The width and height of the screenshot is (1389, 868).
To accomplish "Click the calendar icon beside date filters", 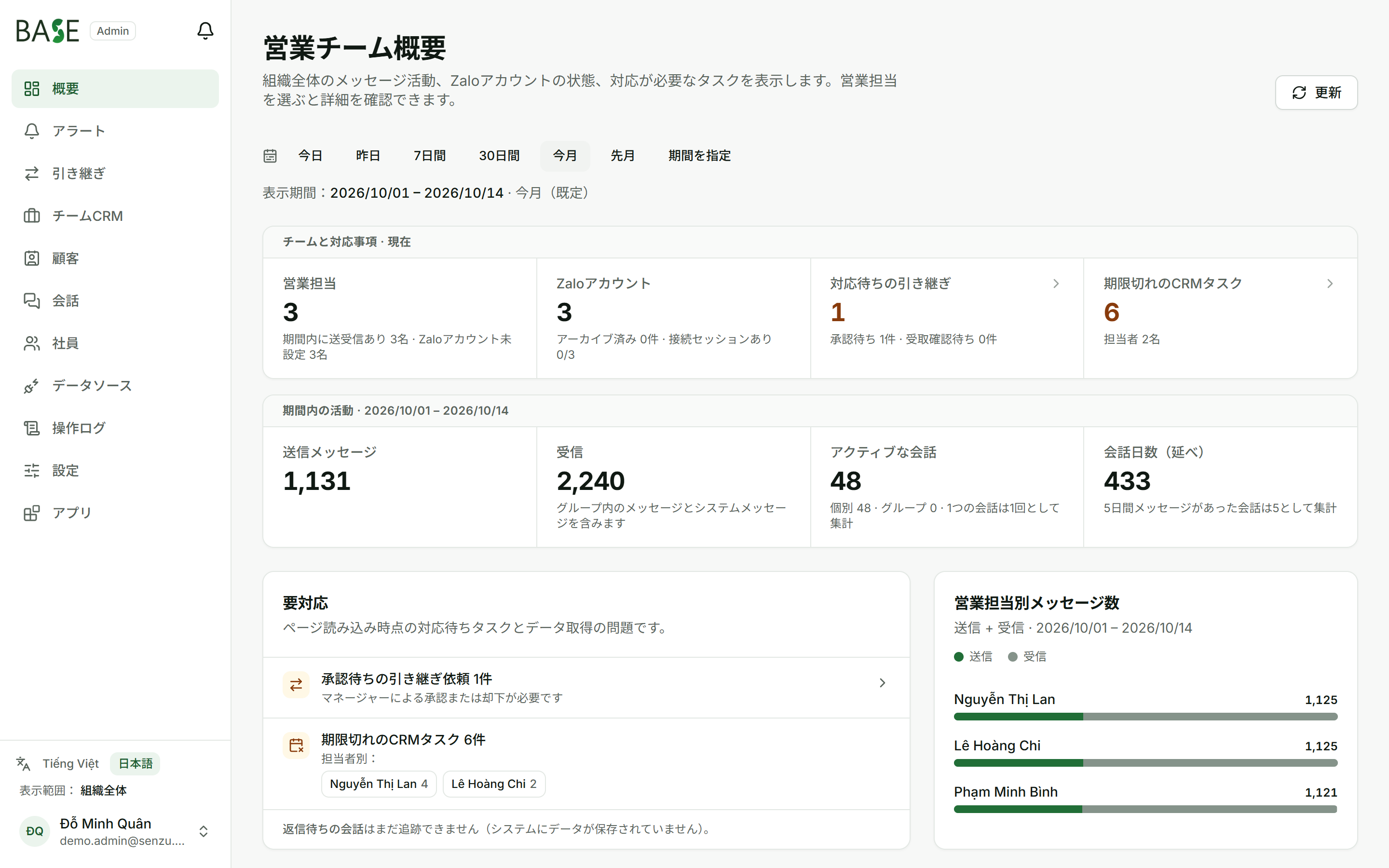I will coord(270,156).
